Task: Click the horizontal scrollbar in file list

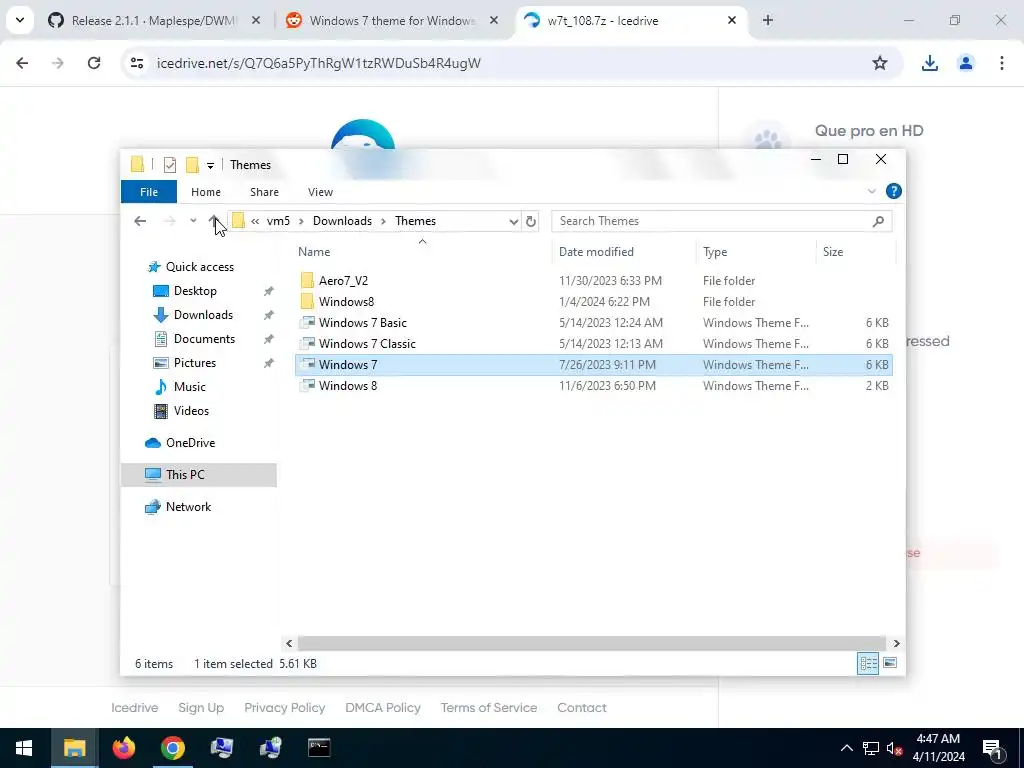Action: tap(591, 643)
